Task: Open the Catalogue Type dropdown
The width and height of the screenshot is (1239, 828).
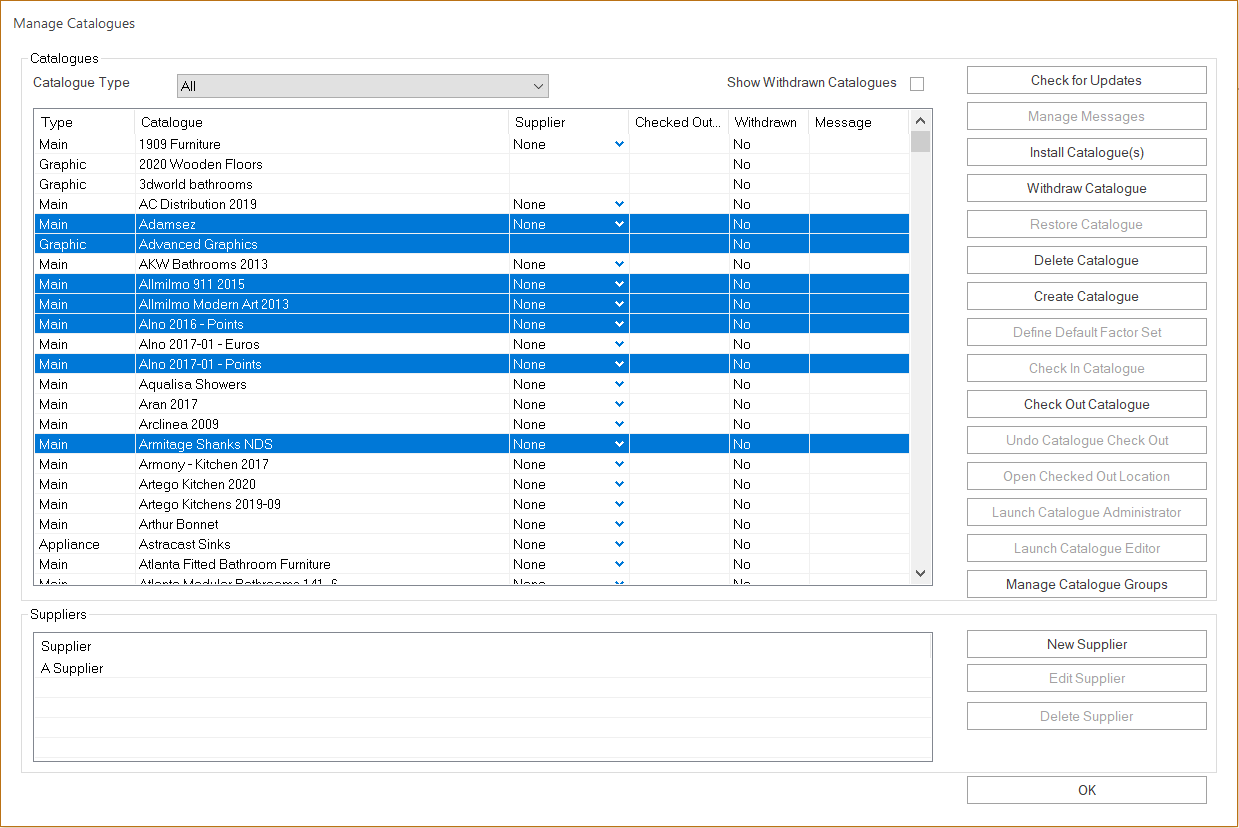Action: coord(363,86)
